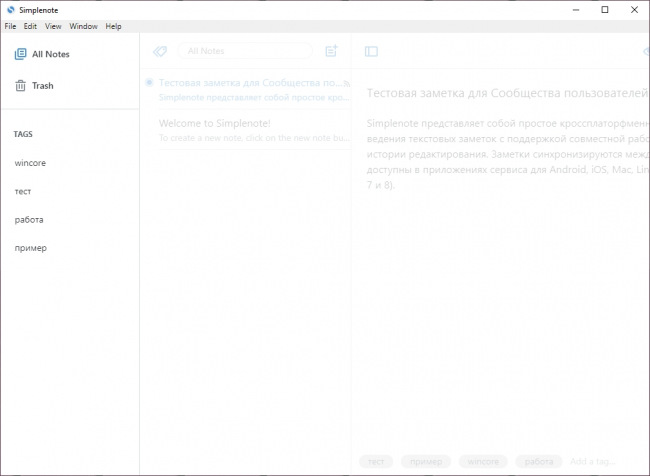Click the работа tag chip in editor
650x476 pixels.
538,461
